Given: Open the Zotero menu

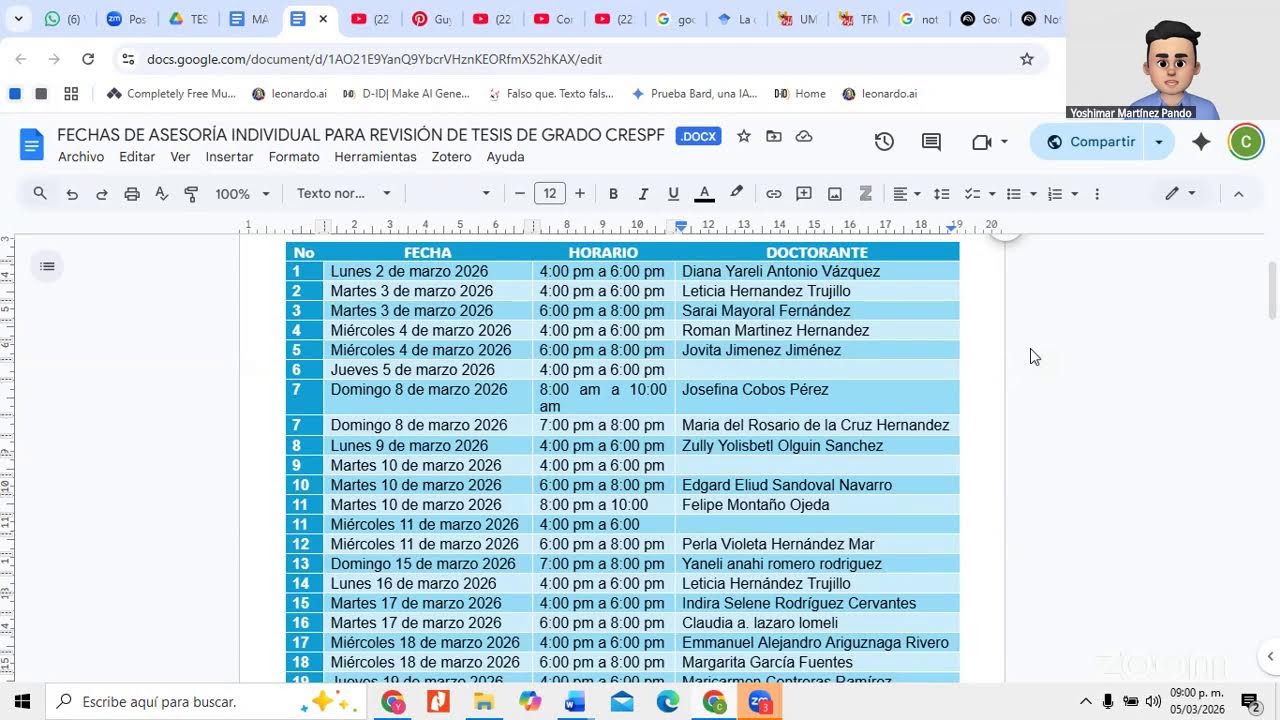Looking at the screenshot, I should [x=451, y=157].
